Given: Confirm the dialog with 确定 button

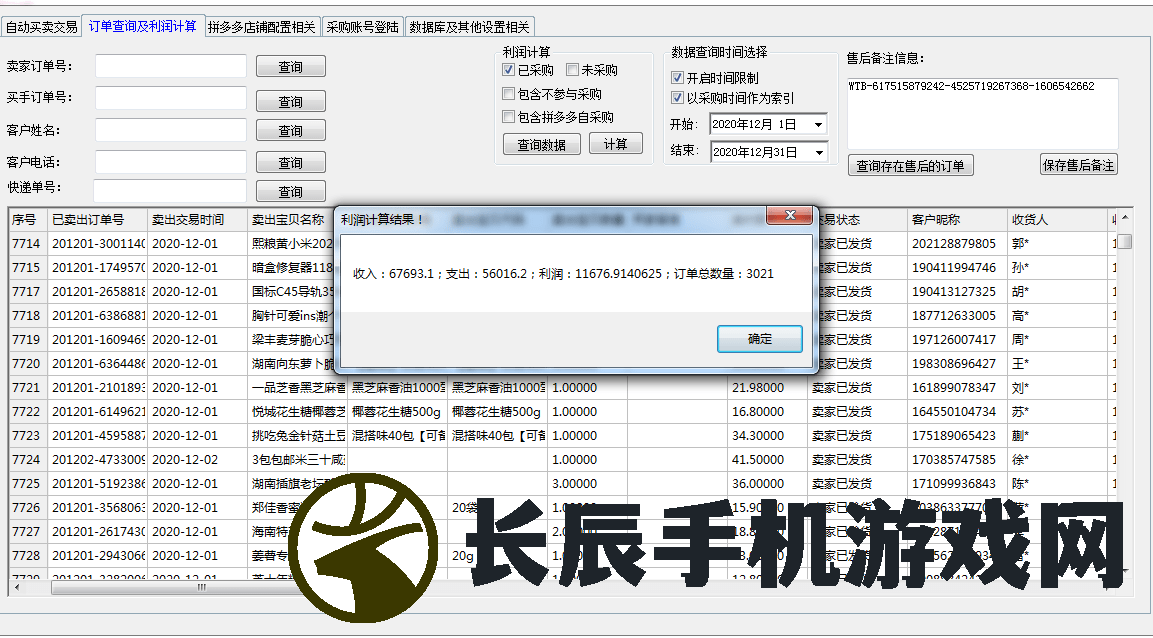Looking at the screenshot, I should point(760,339).
